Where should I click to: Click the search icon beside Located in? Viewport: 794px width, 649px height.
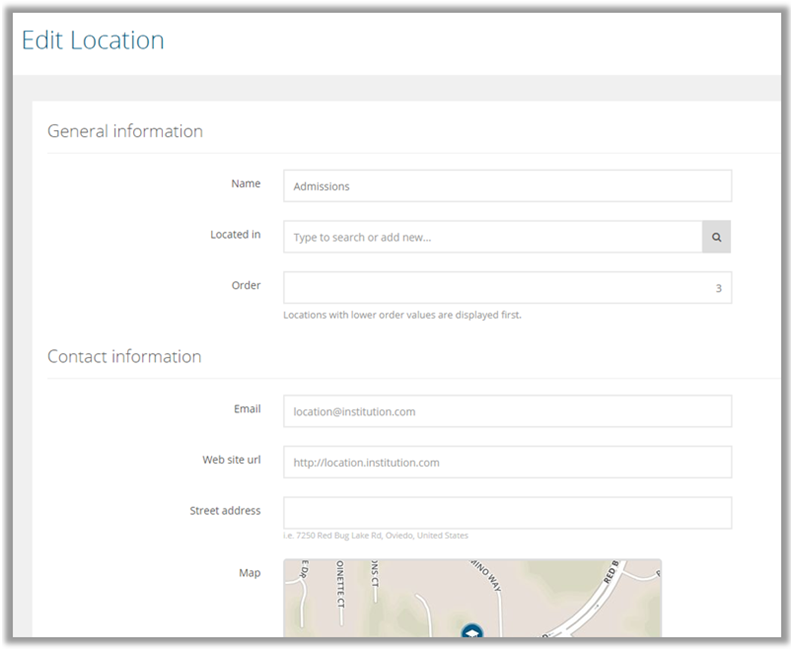[716, 237]
